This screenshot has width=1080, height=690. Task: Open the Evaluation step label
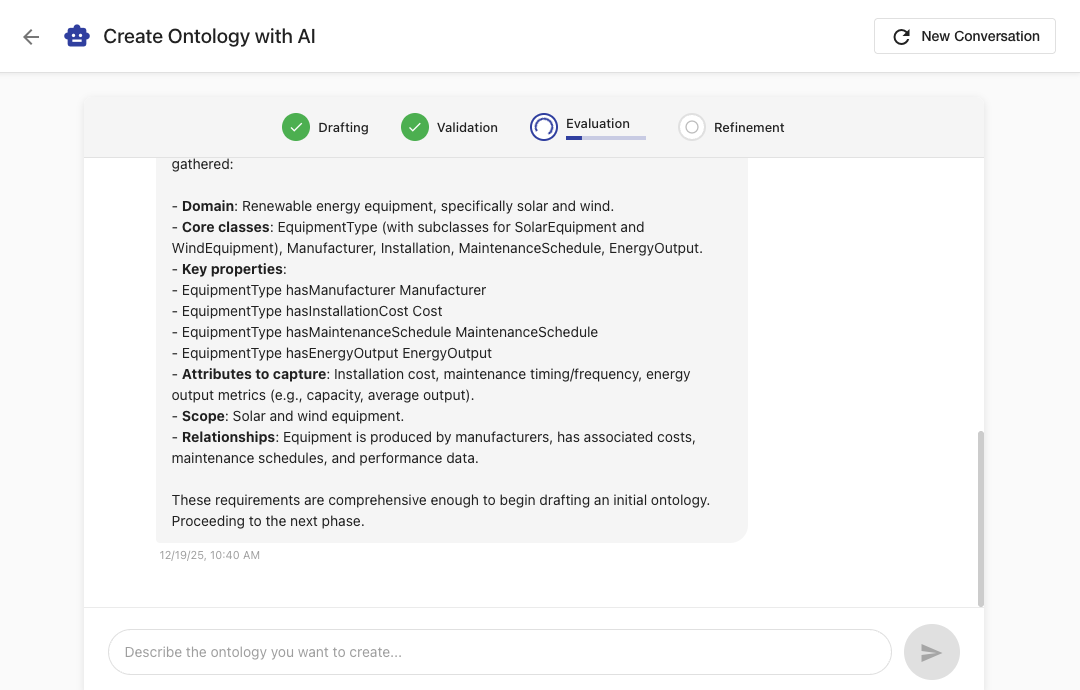(x=598, y=123)
